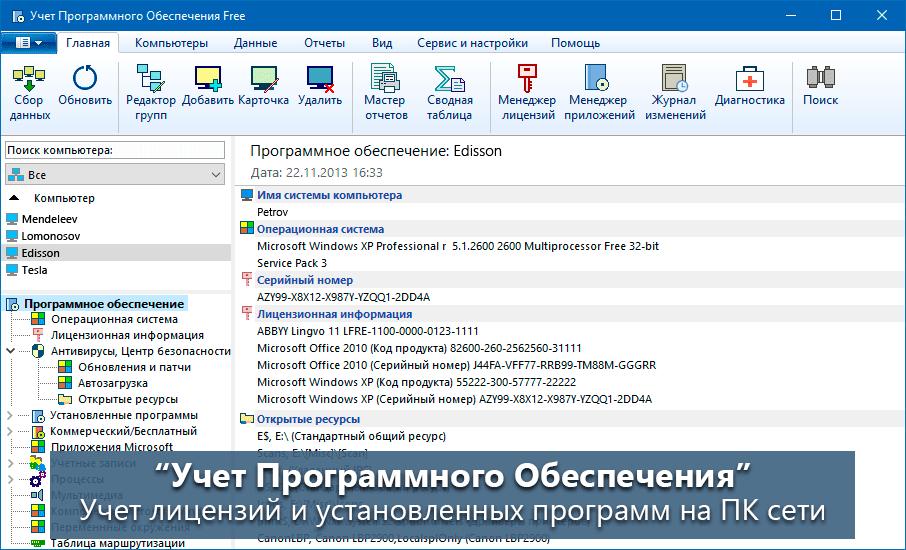Open the Все group filter dropdown

(115, 175)
